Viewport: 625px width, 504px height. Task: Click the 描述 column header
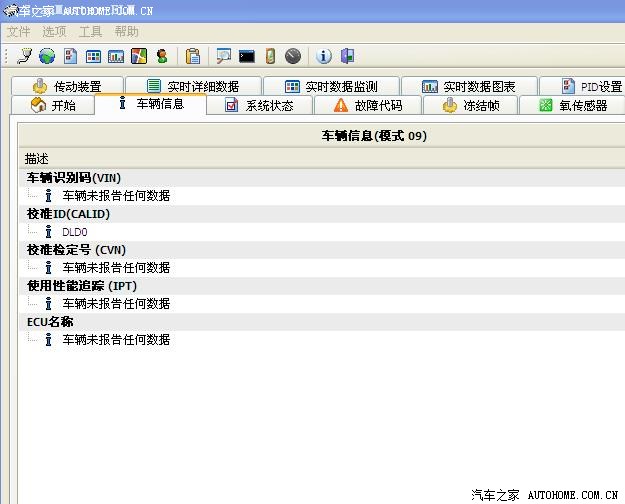37,159
